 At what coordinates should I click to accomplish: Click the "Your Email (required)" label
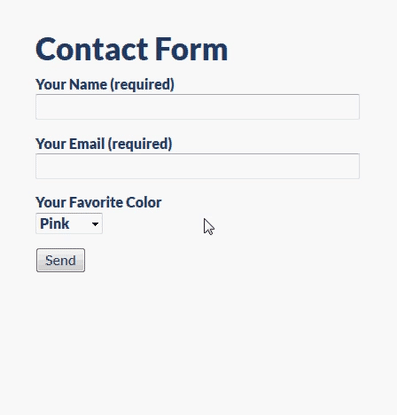pyautogui.click(x=104, y=144)
